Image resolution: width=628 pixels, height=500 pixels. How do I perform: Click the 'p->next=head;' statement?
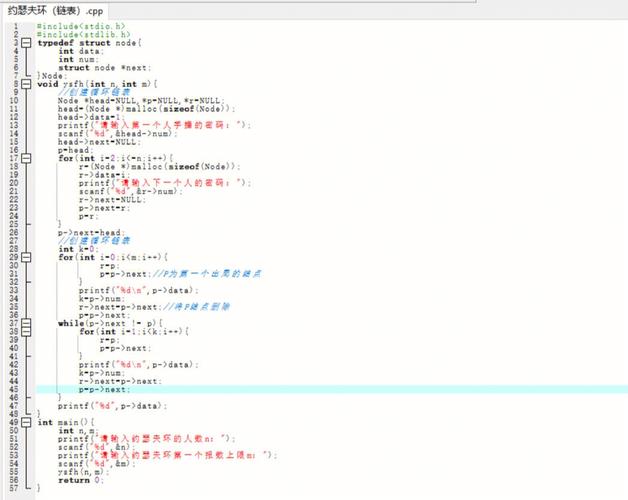[x=88, y=232]
